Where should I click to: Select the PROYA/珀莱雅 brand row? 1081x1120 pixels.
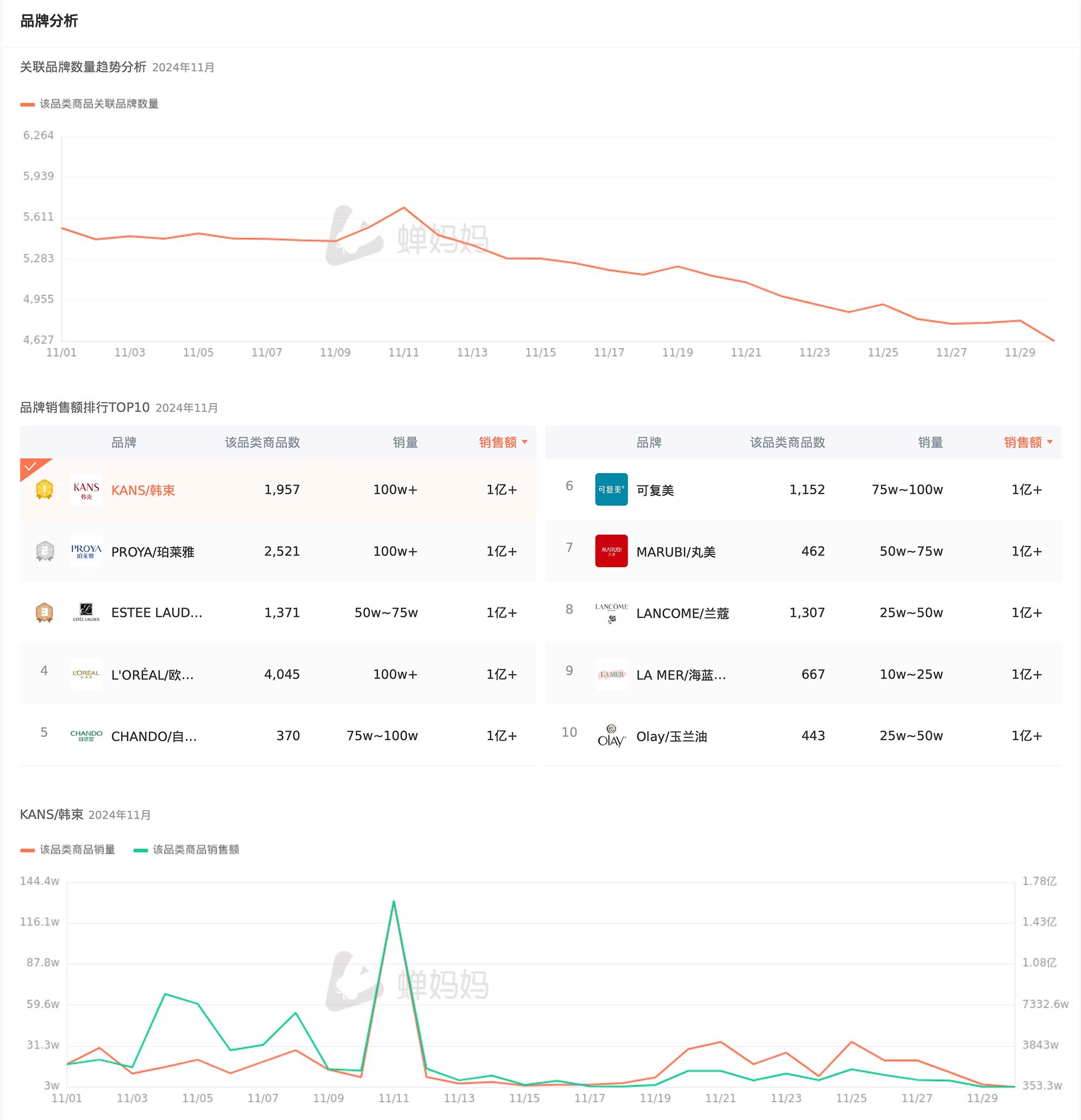(152, 552)
